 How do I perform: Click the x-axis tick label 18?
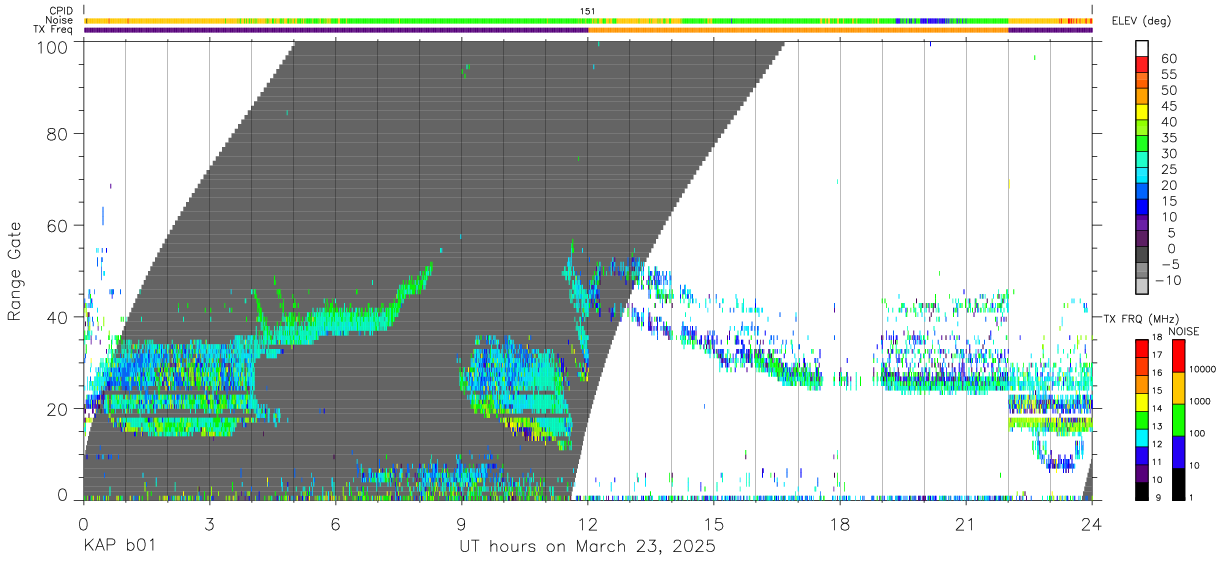point(839,525)
